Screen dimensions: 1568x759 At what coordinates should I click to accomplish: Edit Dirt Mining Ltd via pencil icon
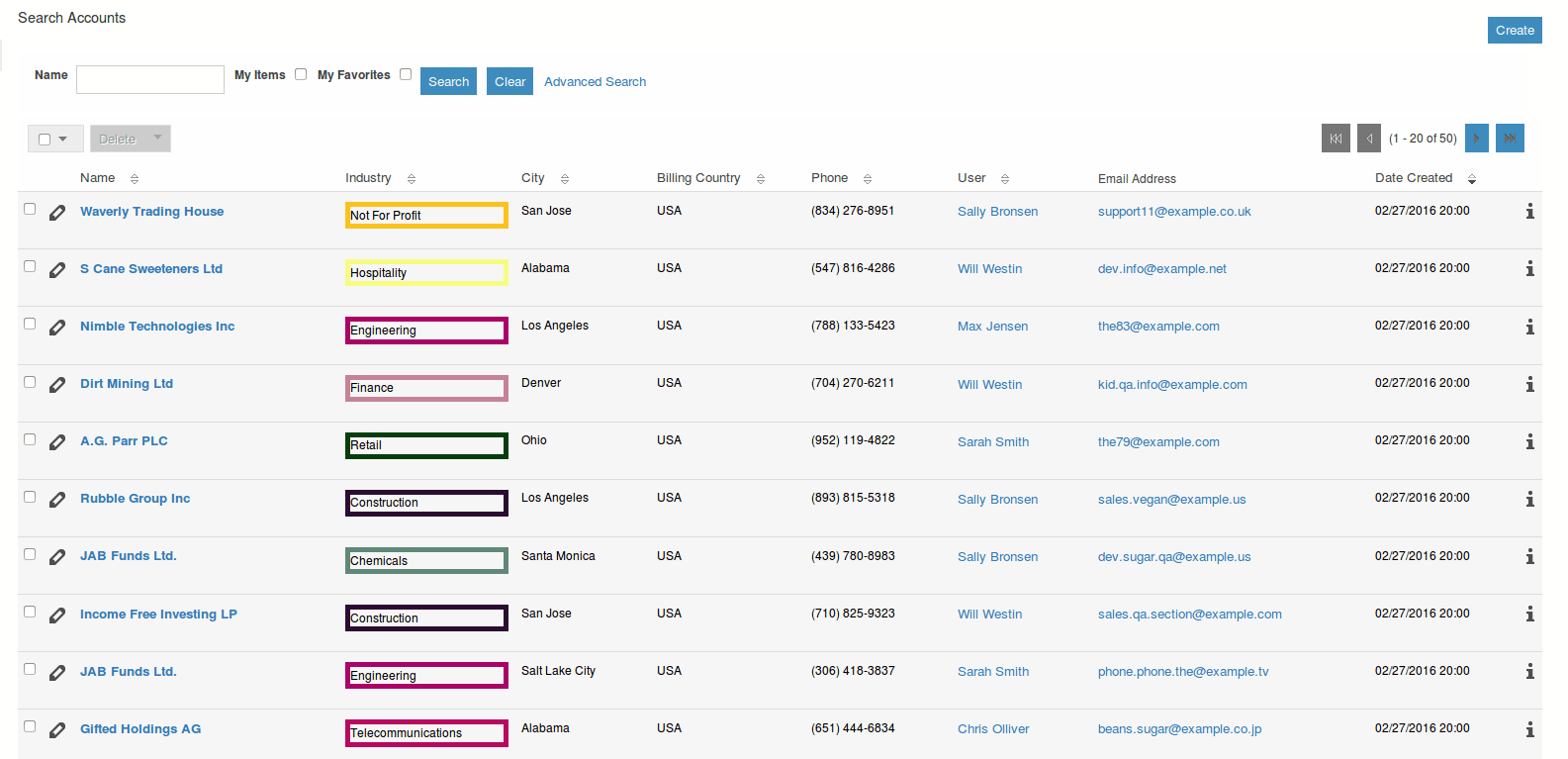click(57, 385)
